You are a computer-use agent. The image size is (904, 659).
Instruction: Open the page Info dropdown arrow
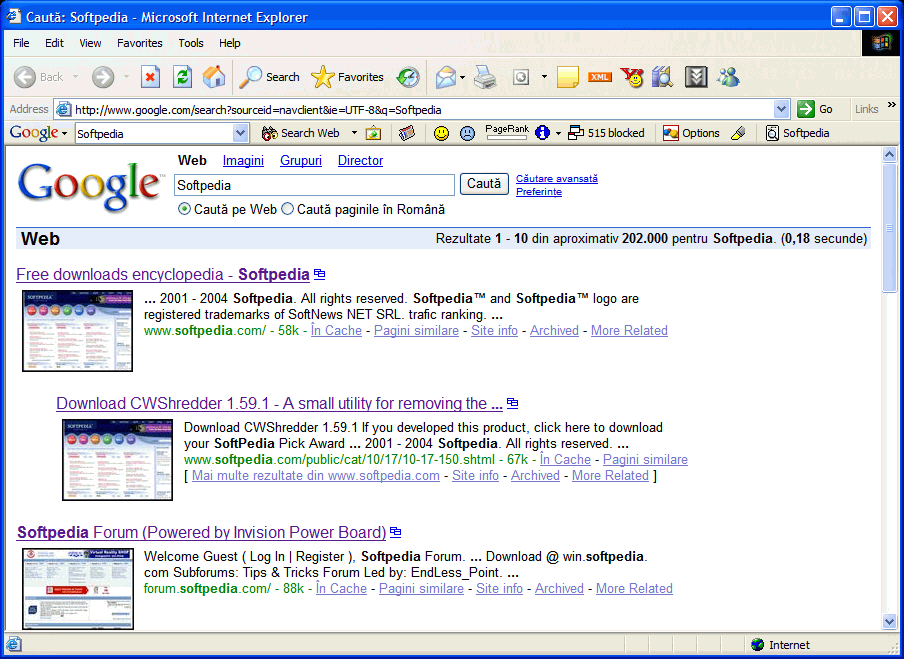[558, 133]
